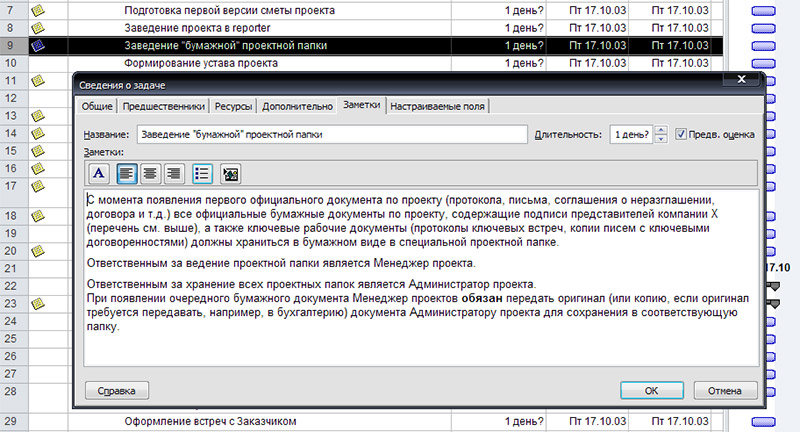Toggle bulleted list in notes

(201, 173)
